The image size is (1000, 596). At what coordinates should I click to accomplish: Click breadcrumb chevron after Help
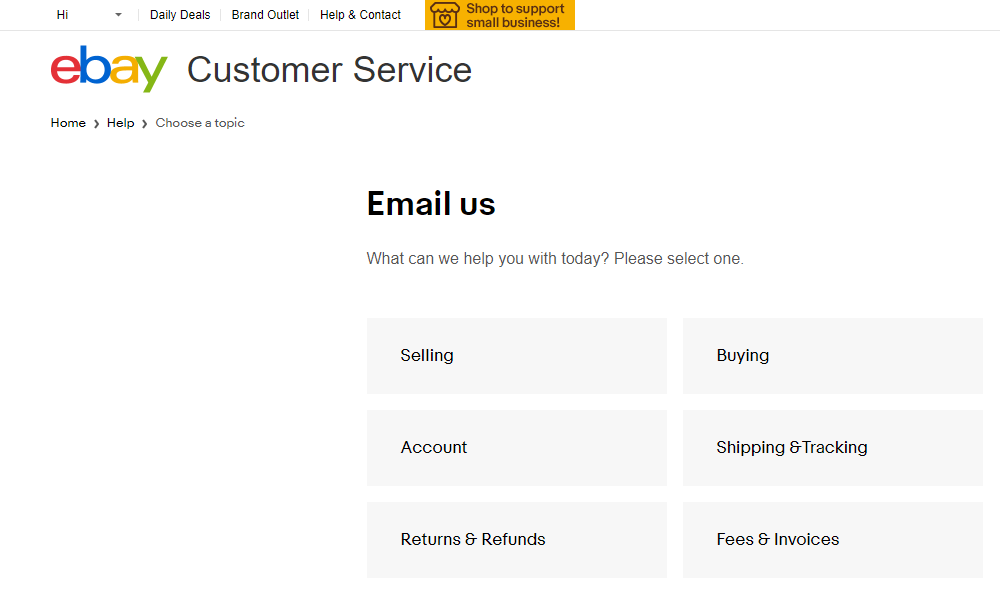coord(145,124)
